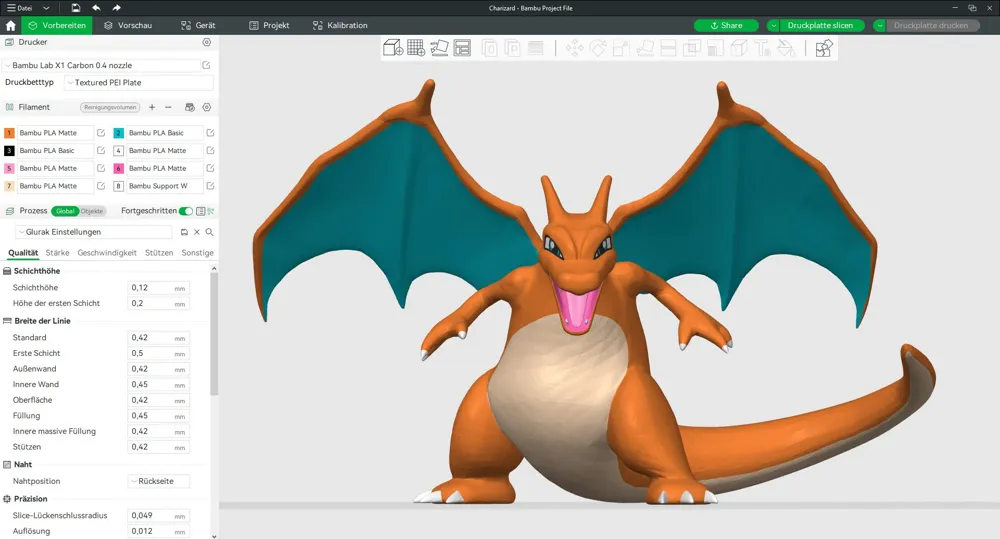
Task: Click the Share button
Action: tap(726, 26)
